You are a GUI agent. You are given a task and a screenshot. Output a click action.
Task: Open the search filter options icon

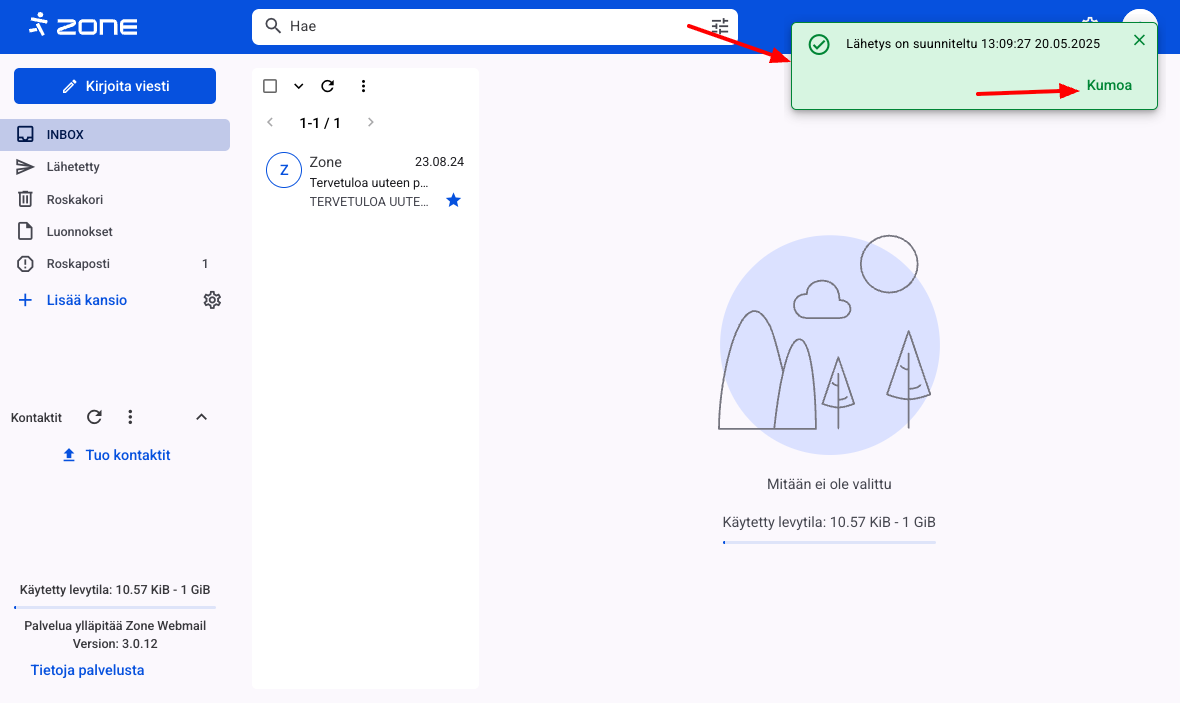[720, 26]
